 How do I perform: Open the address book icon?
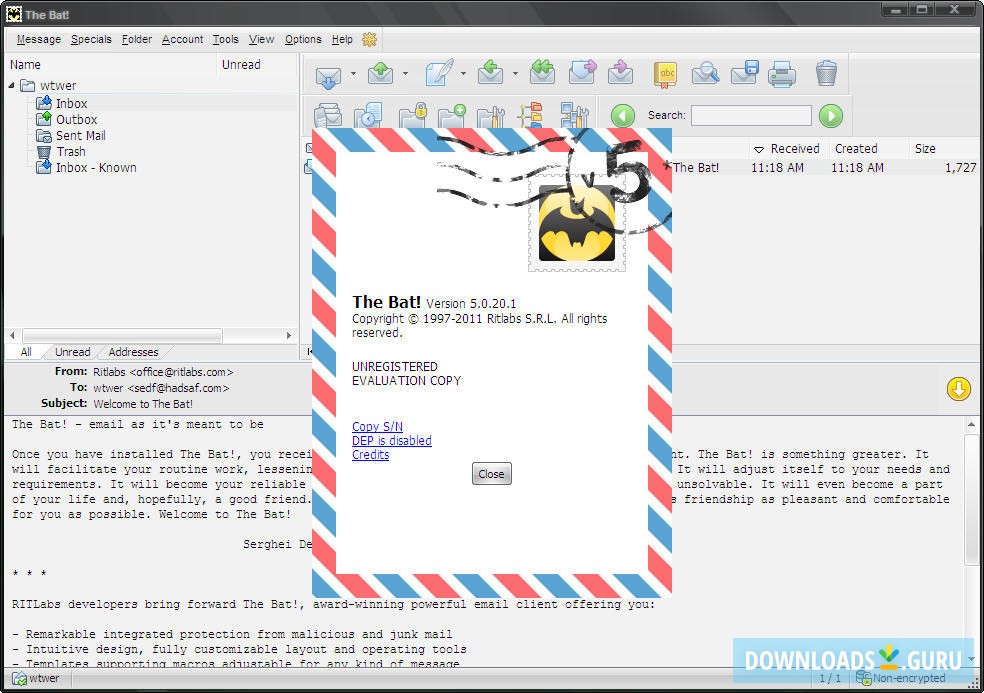click(x=666, y=74)
